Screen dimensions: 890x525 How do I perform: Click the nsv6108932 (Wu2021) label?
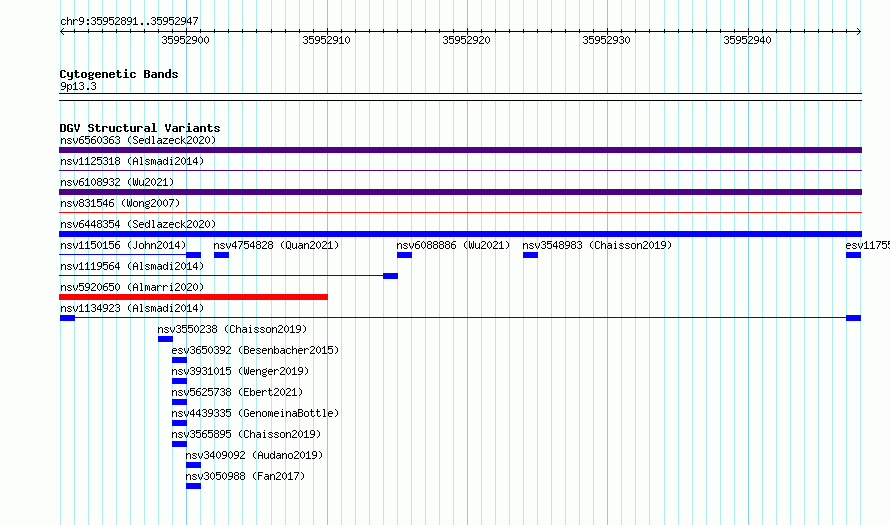tap(117, 182)
